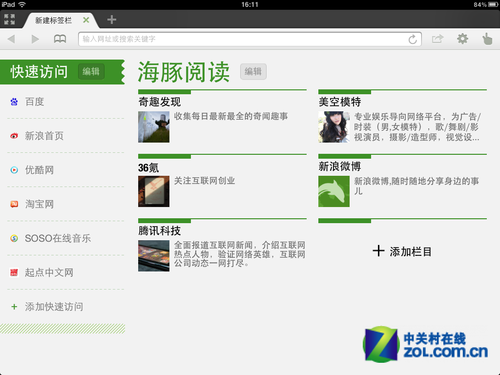Go back with the left arrow icon
500x375 pixels.
11,39
